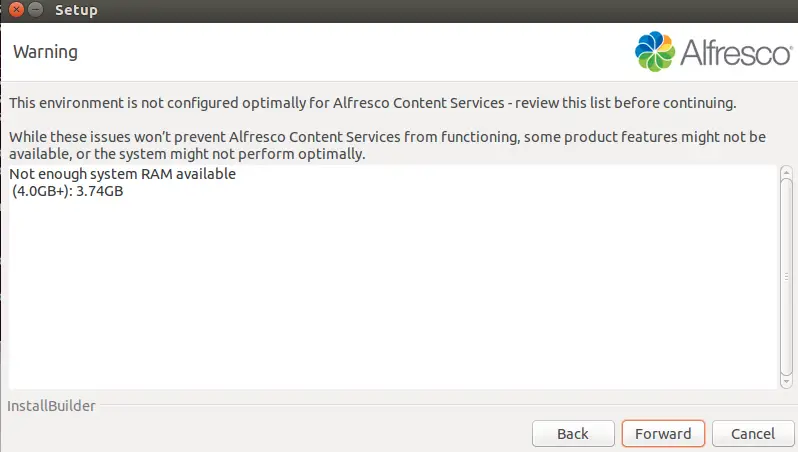Cancel the Alfresco setup
The height and width of the screenshot is (452, 798).
point(753,434)
